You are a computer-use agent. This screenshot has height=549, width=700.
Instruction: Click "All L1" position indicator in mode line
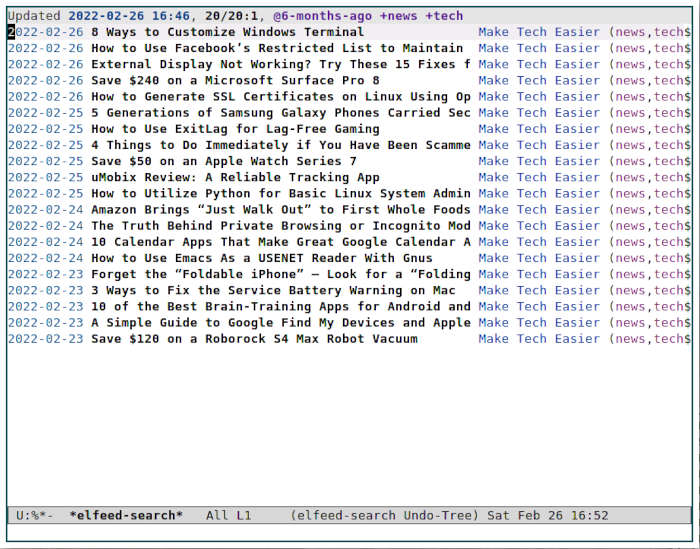click(228, 516)
